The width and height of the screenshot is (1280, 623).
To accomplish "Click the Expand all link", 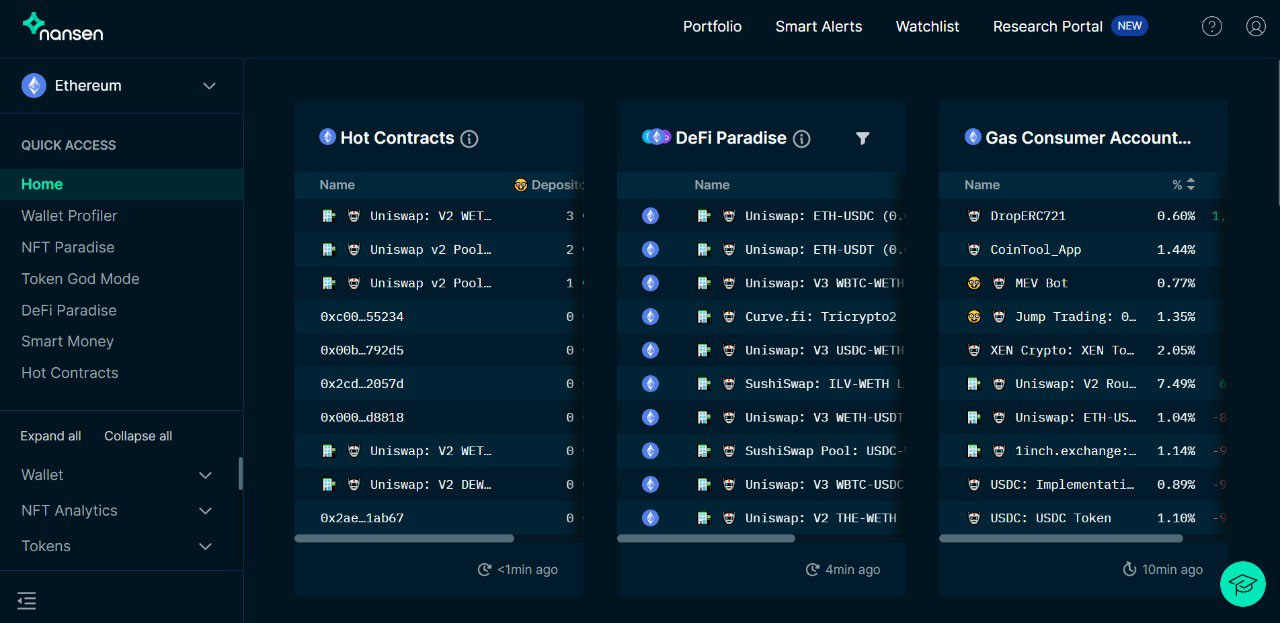I will tap(51, 436).
